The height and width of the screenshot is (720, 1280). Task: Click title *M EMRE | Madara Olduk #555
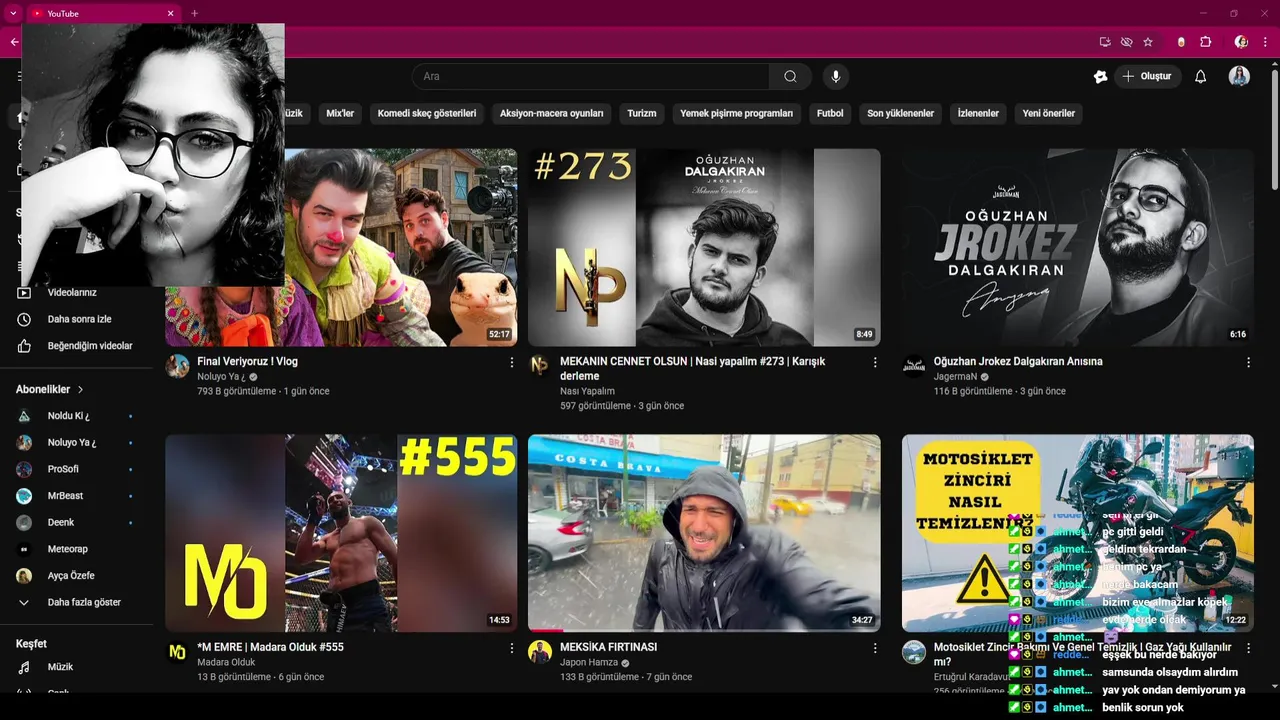click(270, 648)
